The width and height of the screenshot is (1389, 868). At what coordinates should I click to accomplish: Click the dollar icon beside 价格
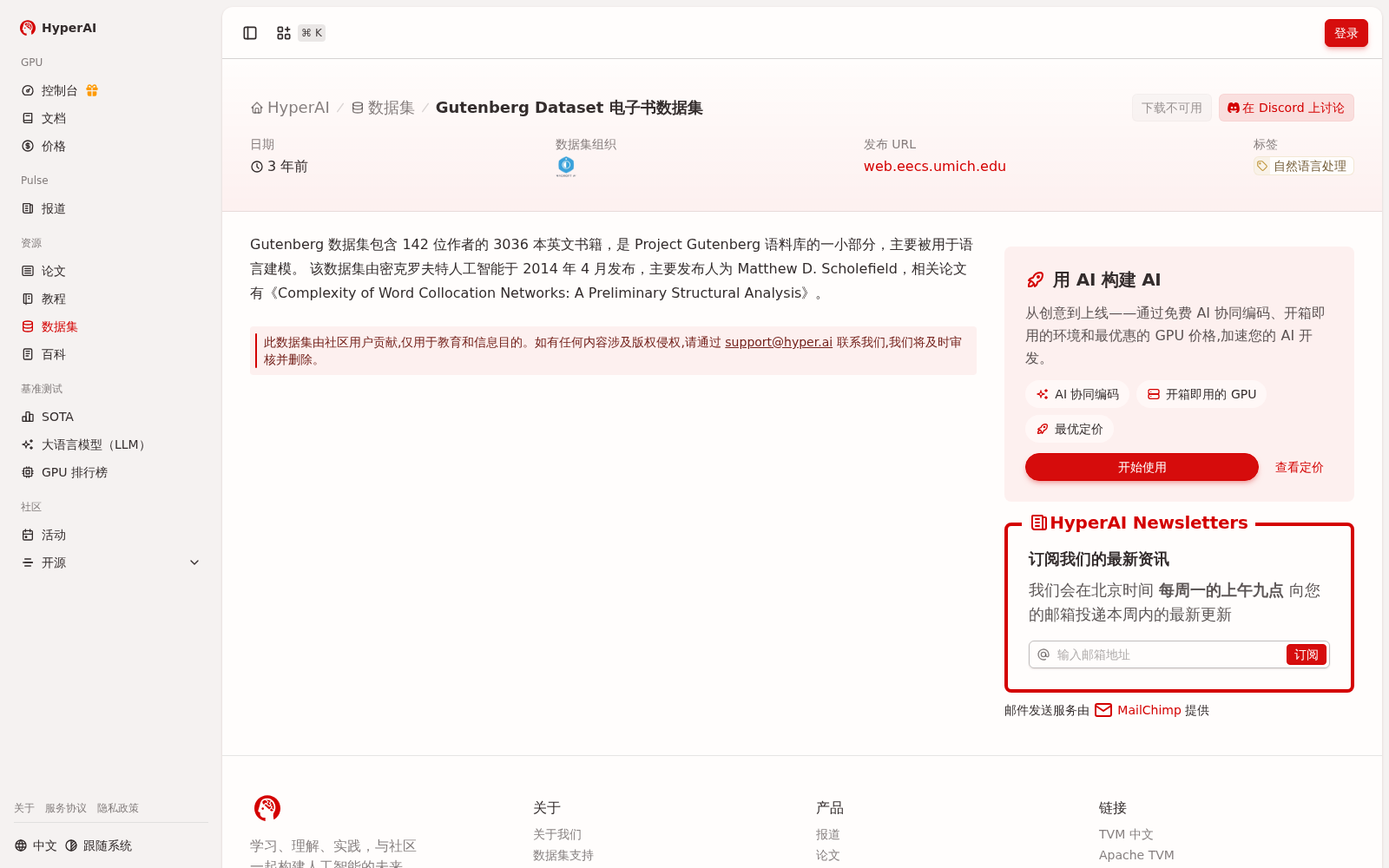coord(28,146)
